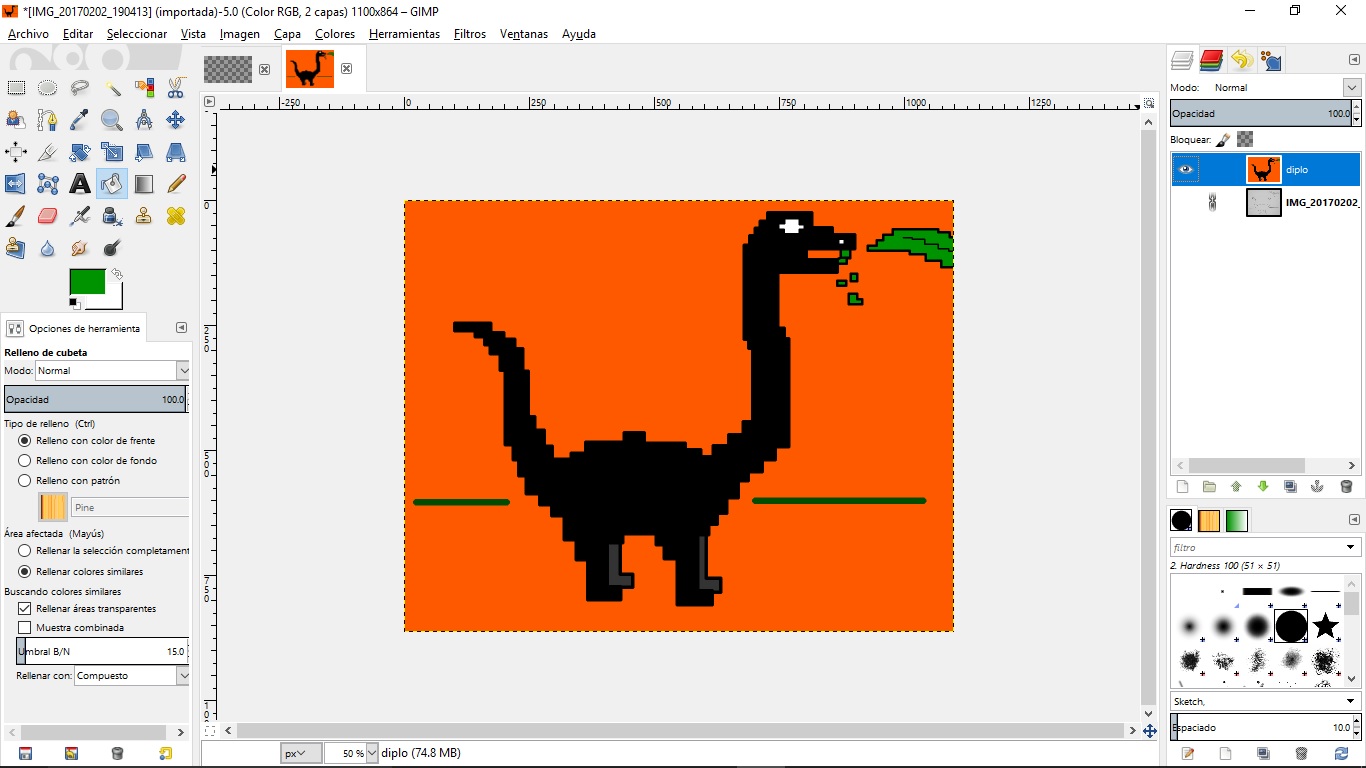1366x768 pixels.
Task: Select the Flip tool
Action: tap(16, 184)
